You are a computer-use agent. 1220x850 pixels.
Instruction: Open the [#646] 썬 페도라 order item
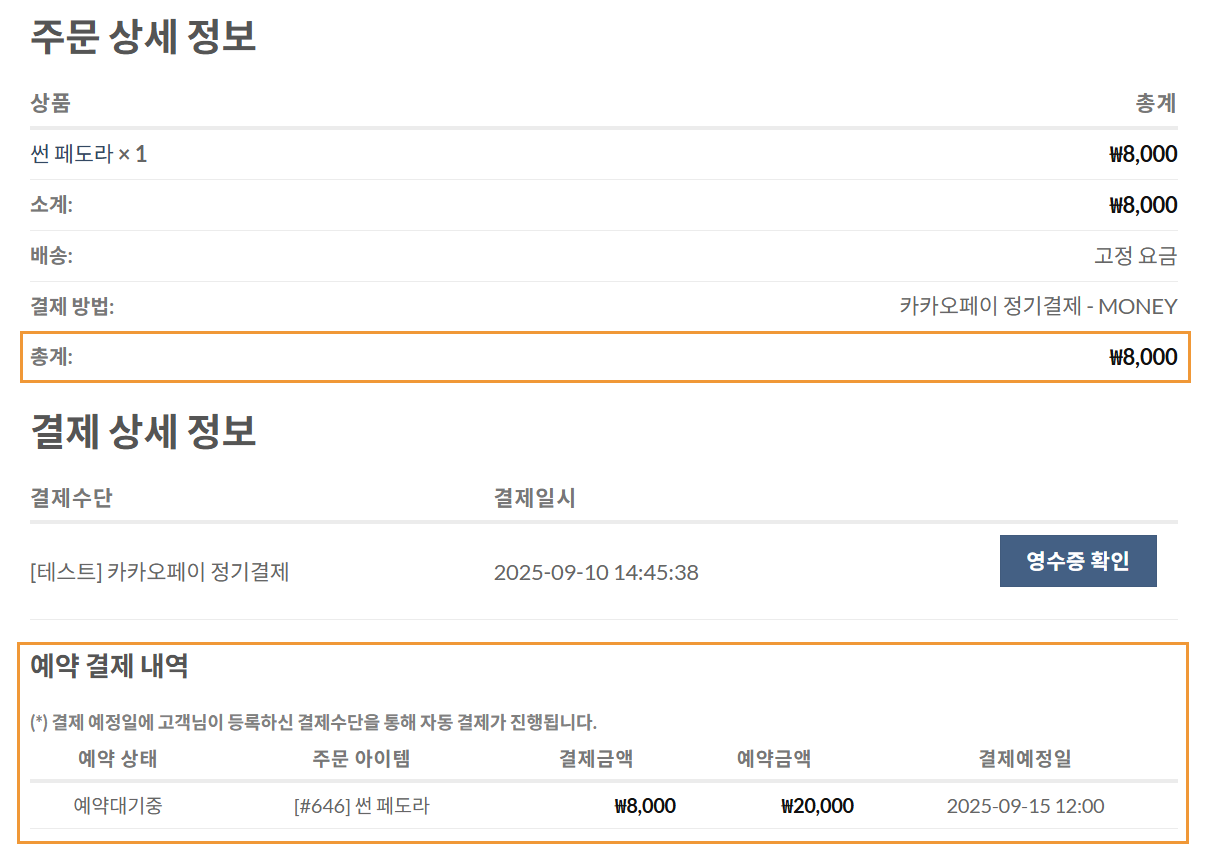click(x=361, y=806)
